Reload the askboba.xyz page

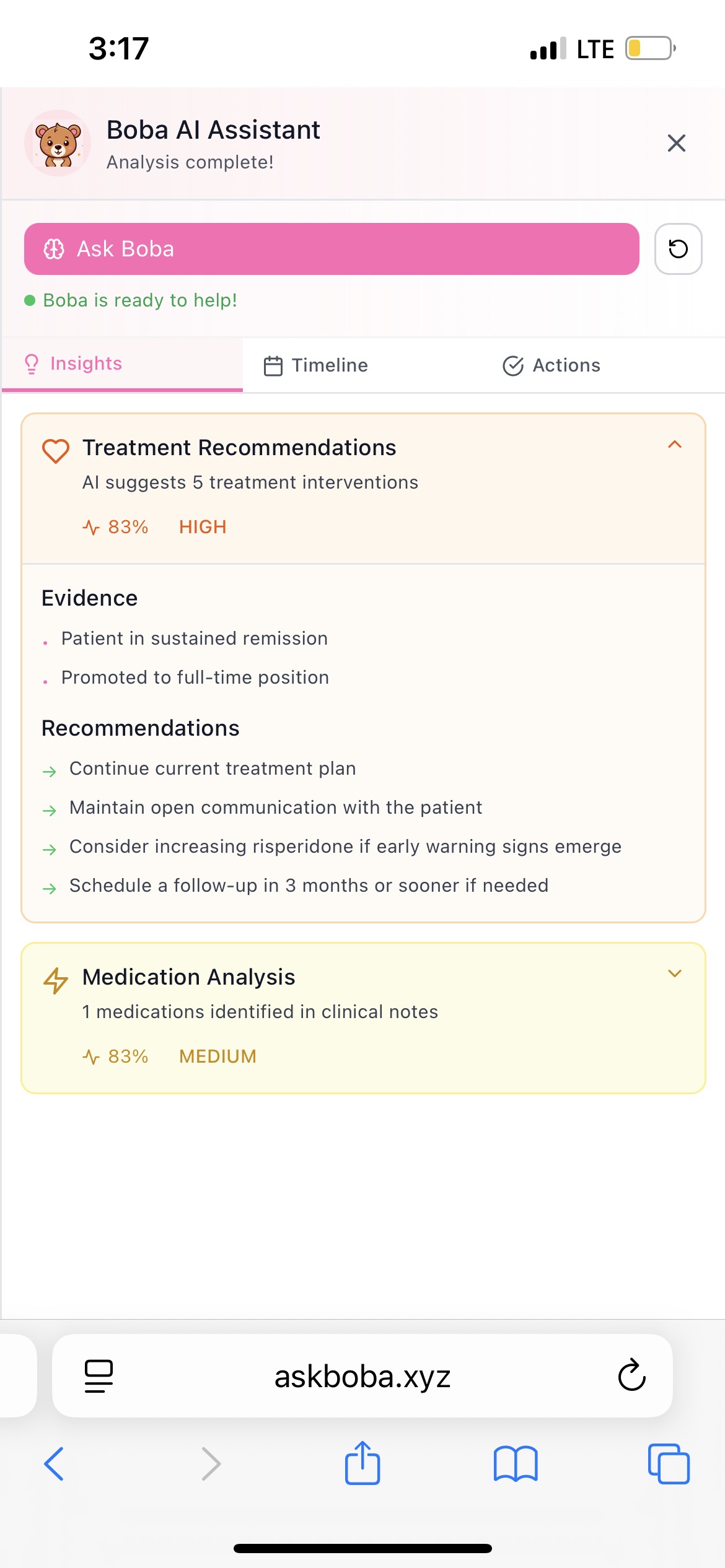click(x=631, y=1376)
